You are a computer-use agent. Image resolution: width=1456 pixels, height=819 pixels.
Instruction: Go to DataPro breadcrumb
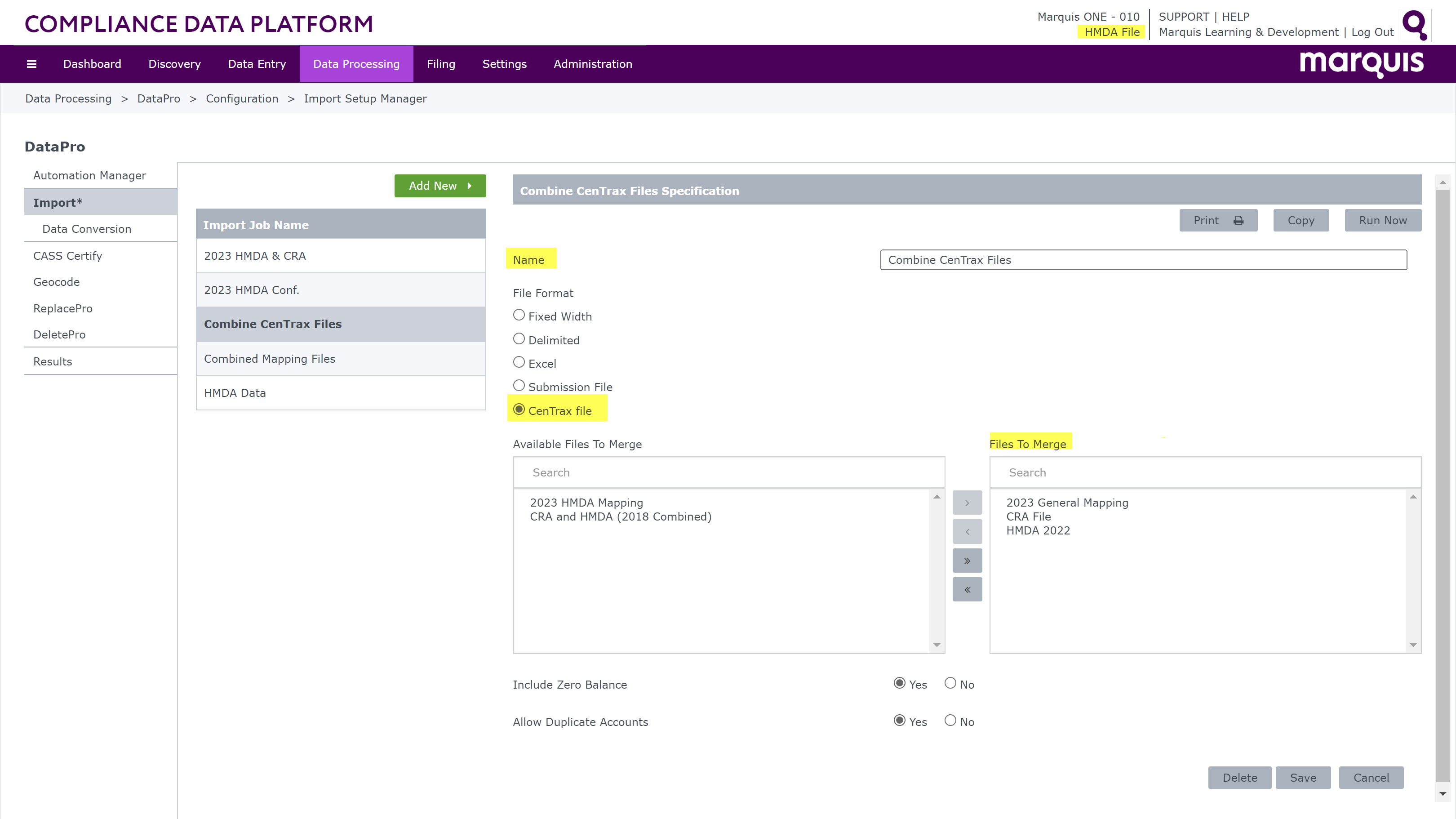click(159, 99)
